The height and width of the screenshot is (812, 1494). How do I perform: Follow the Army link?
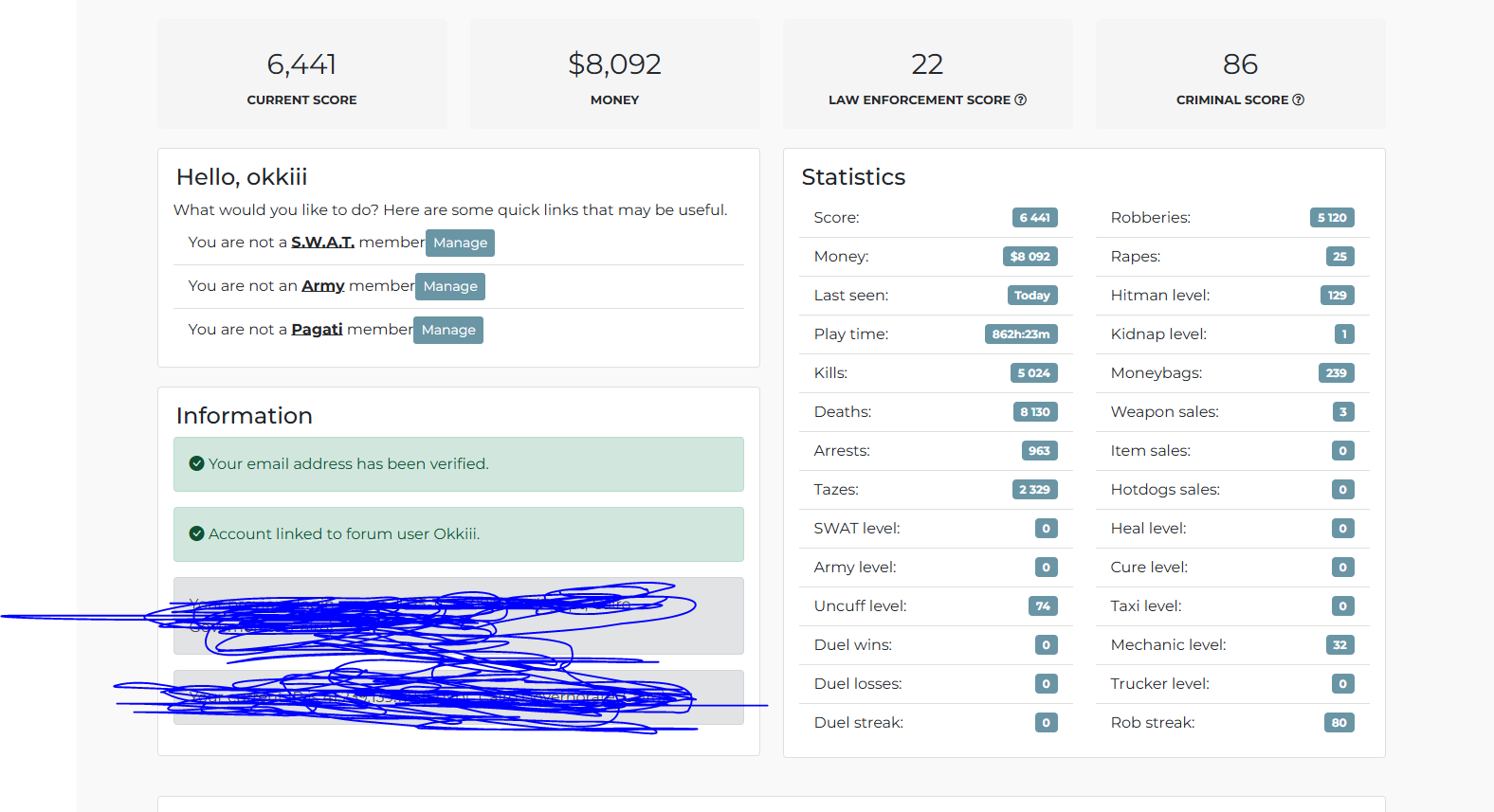[x=323, y=285]
